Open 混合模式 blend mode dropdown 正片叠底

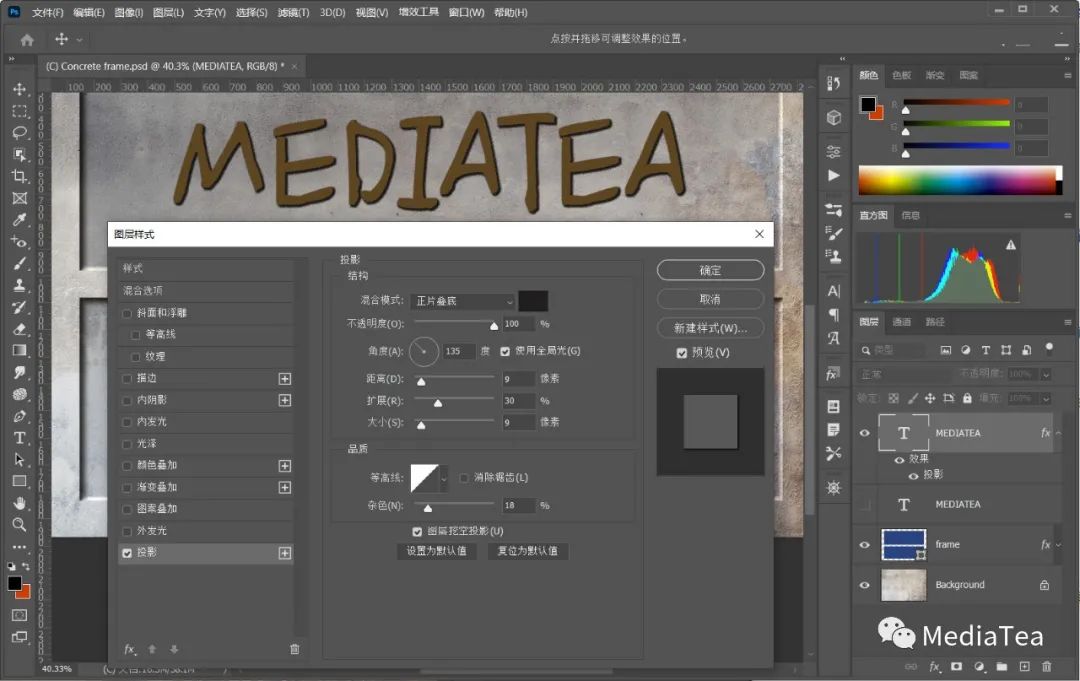point(462,301)
